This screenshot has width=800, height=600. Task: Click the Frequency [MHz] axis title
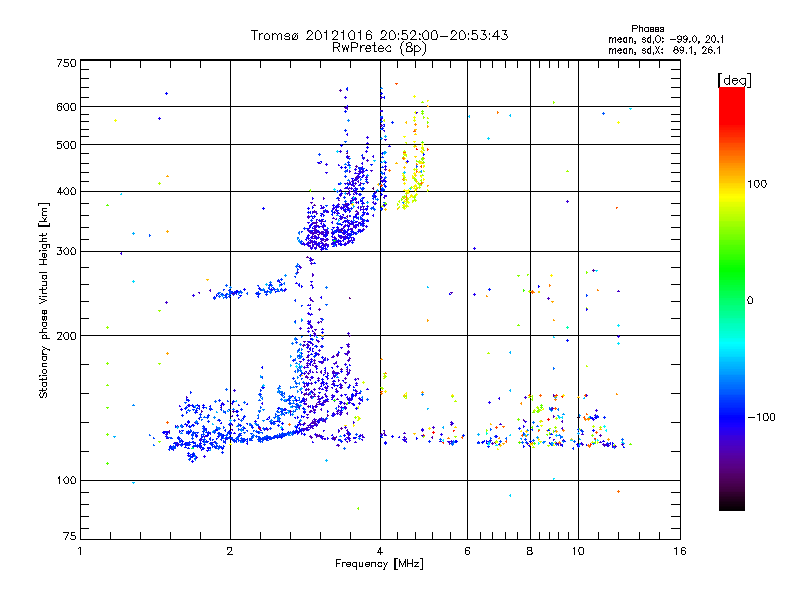pos(379,564)
